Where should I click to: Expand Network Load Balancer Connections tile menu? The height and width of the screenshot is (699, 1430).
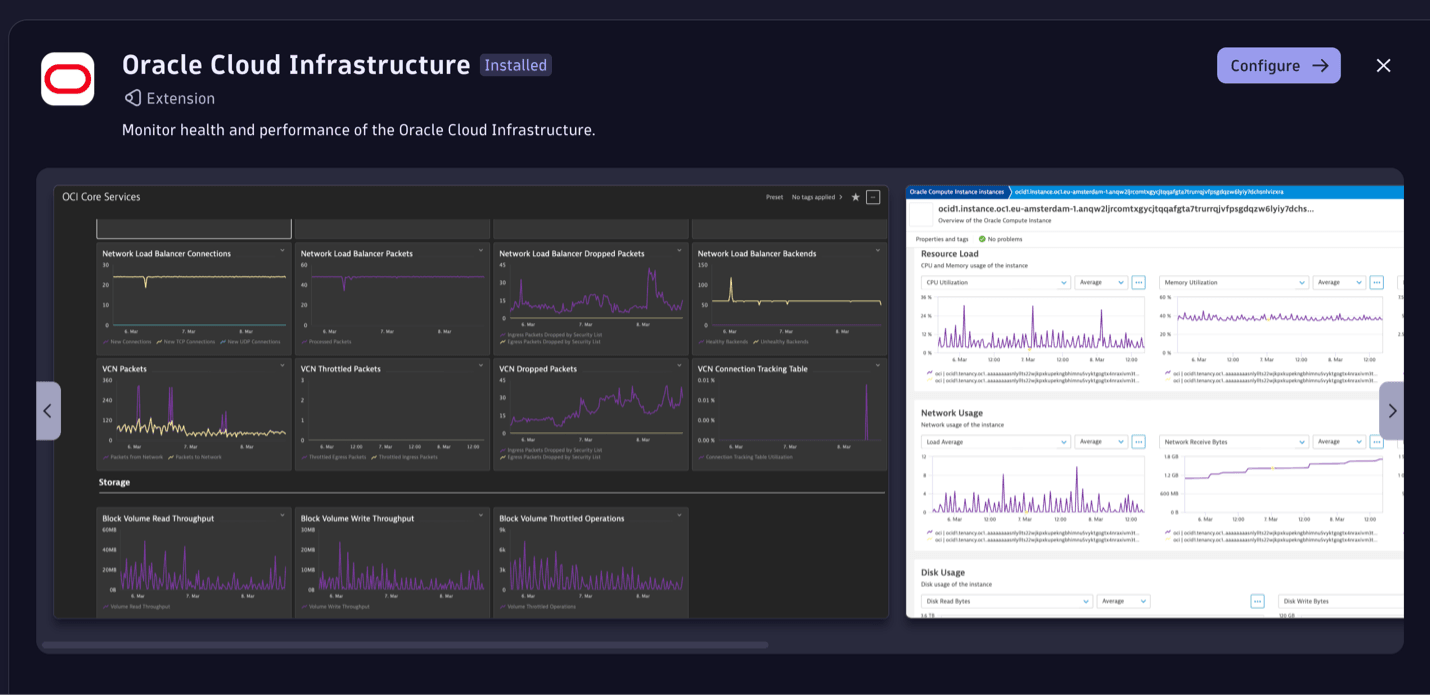[x=283, y=252]
